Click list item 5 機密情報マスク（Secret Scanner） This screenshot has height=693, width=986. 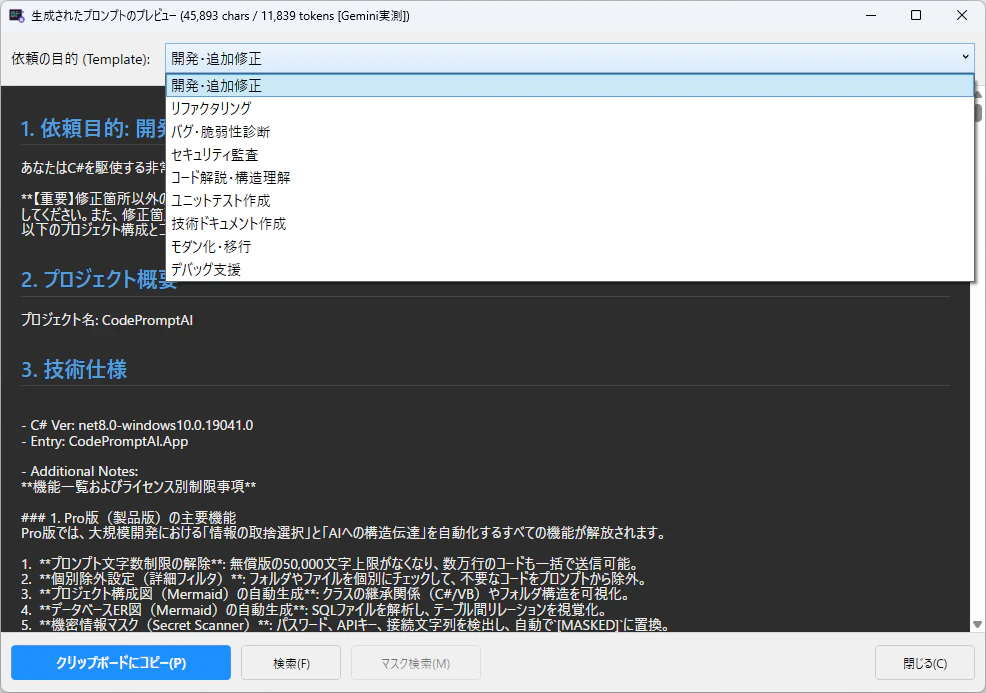[x=345, y=625]
